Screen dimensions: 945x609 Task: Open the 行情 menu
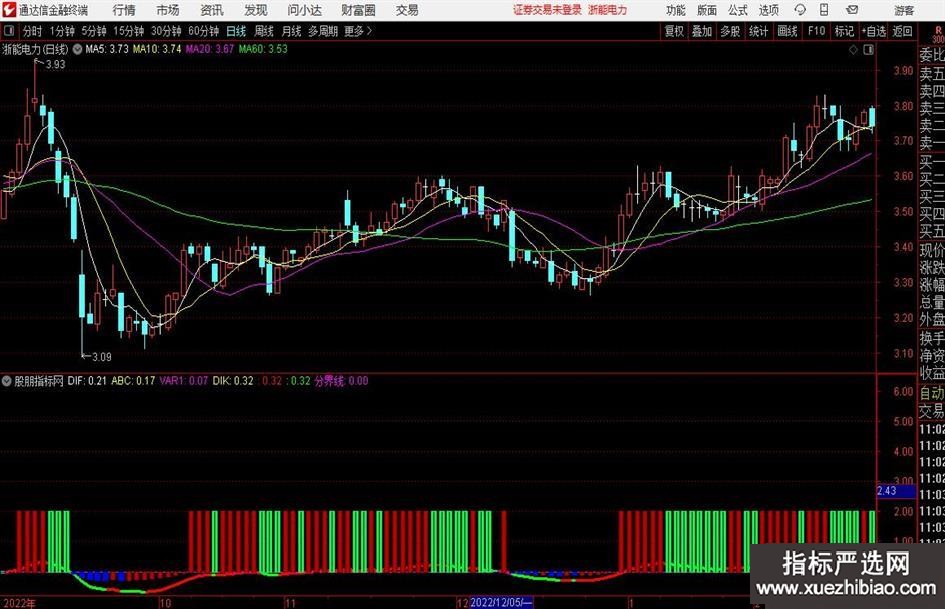[x=124, y=10]
